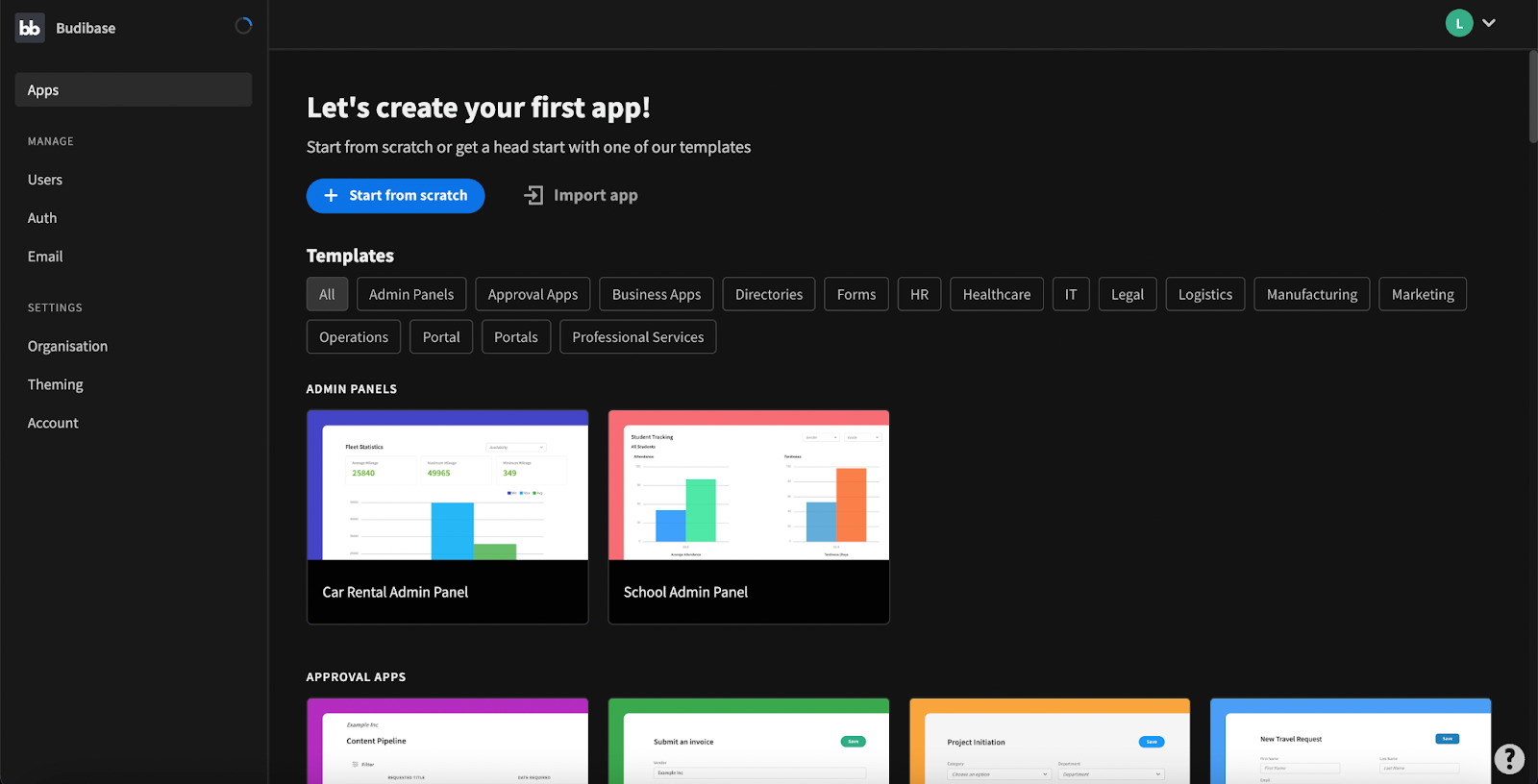
Task: Click the Templates heading
Action: coord(350,256)
